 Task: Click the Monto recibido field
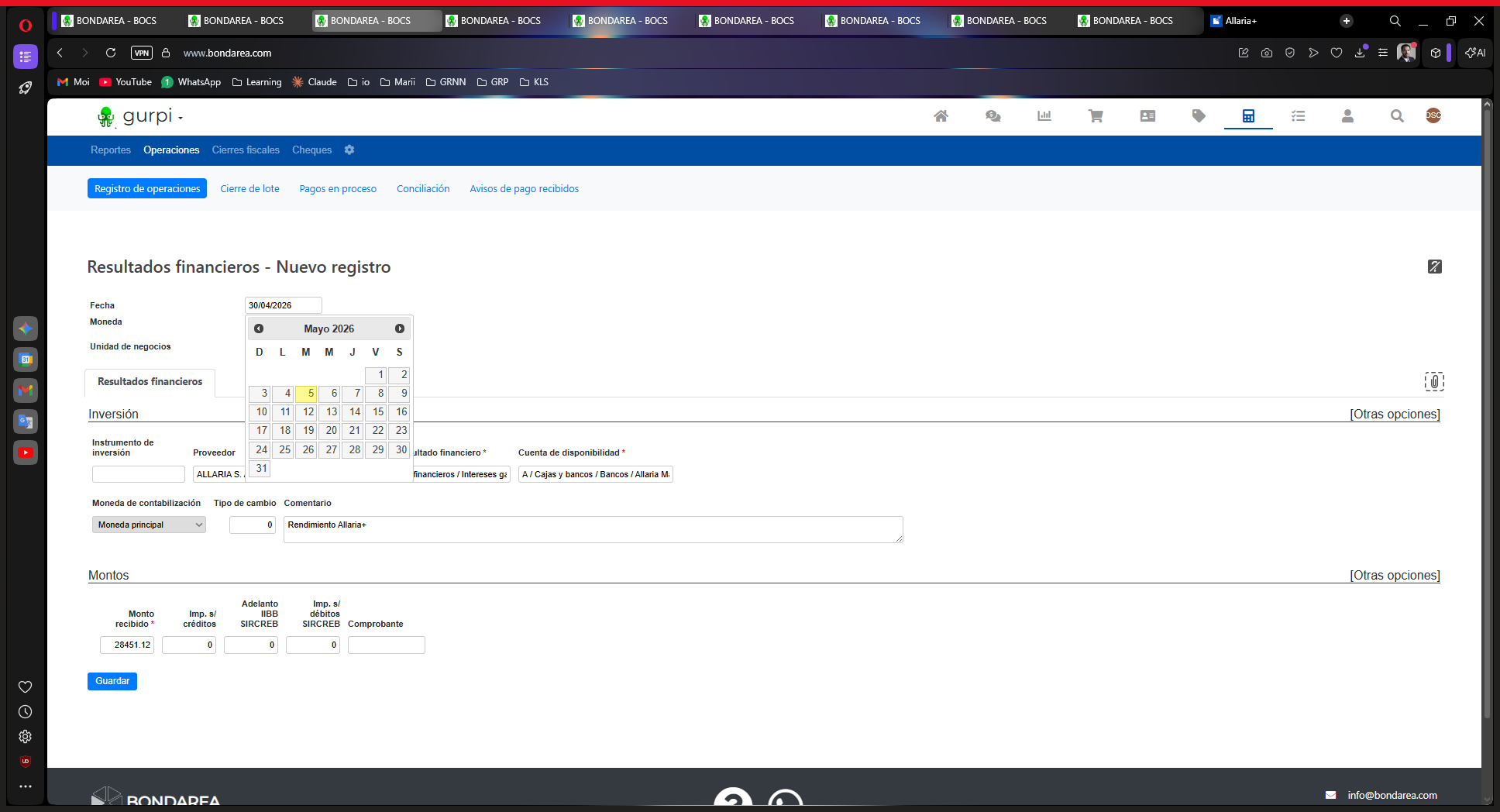[x=127, y=645]
